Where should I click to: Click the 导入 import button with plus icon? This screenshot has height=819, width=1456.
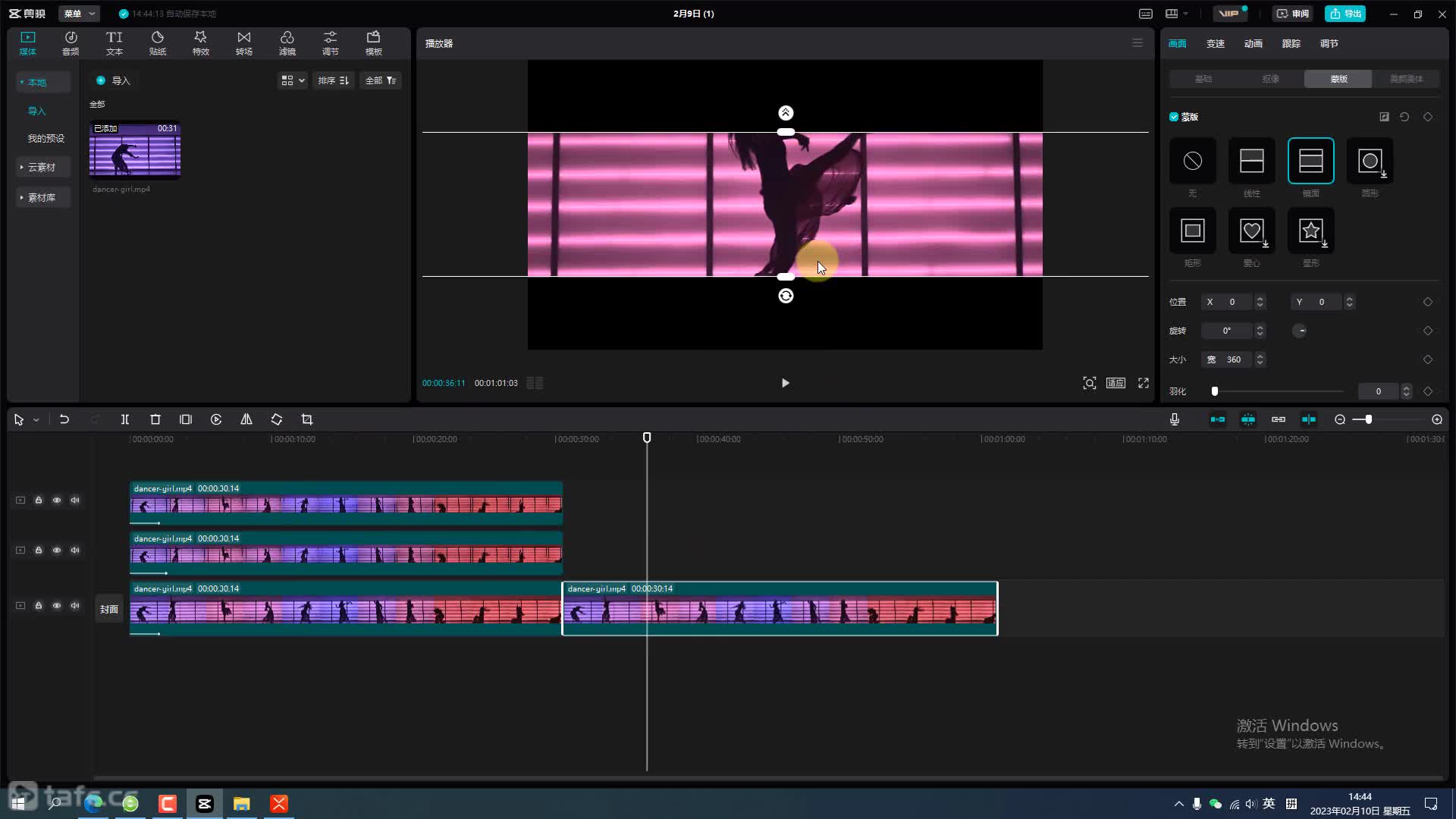pyautogui.click(x=113, y=80)
